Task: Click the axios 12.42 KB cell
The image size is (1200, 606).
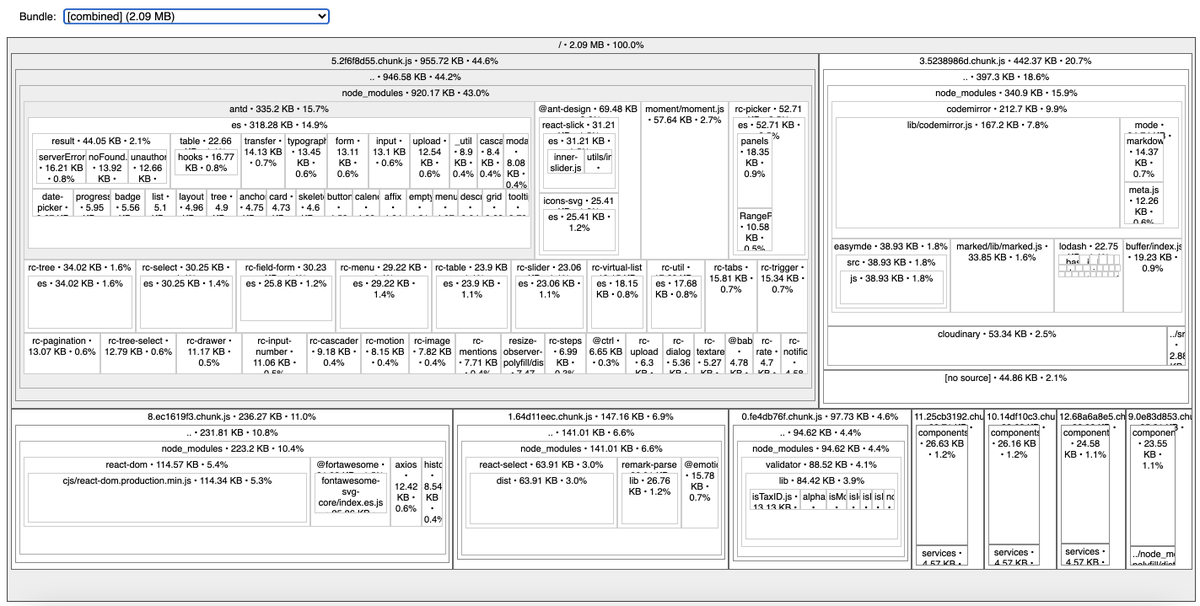Action: coord(405,490)
